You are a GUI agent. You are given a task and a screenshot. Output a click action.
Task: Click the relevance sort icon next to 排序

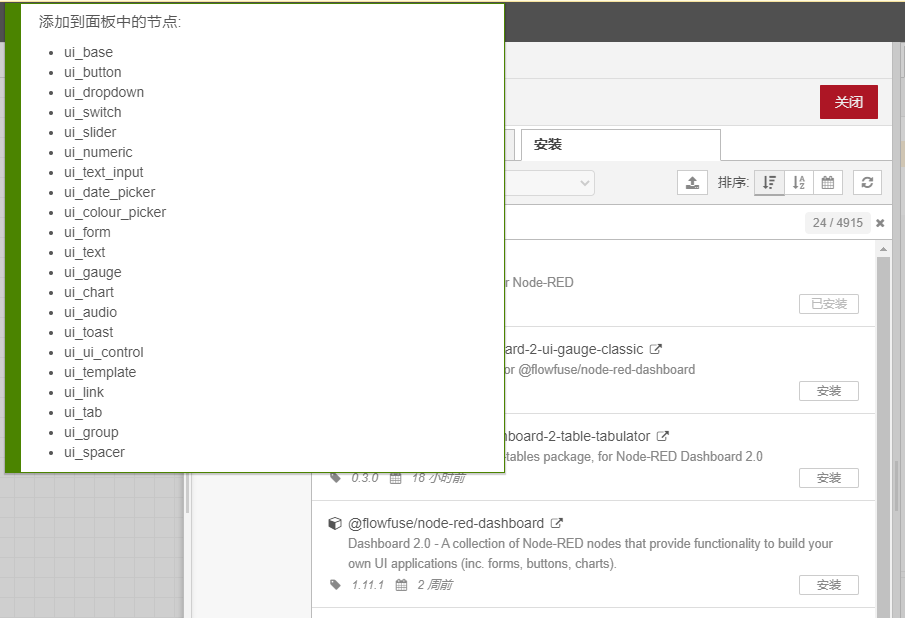coord(769,182)
